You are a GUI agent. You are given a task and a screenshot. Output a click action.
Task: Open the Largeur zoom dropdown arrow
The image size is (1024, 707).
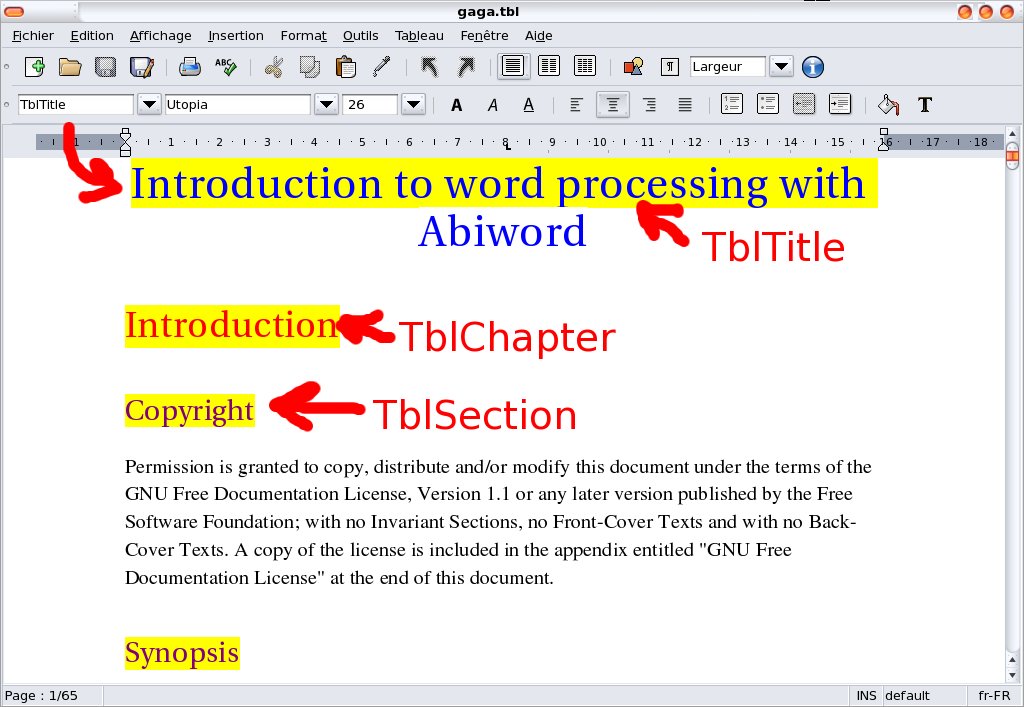pos(781,67)
